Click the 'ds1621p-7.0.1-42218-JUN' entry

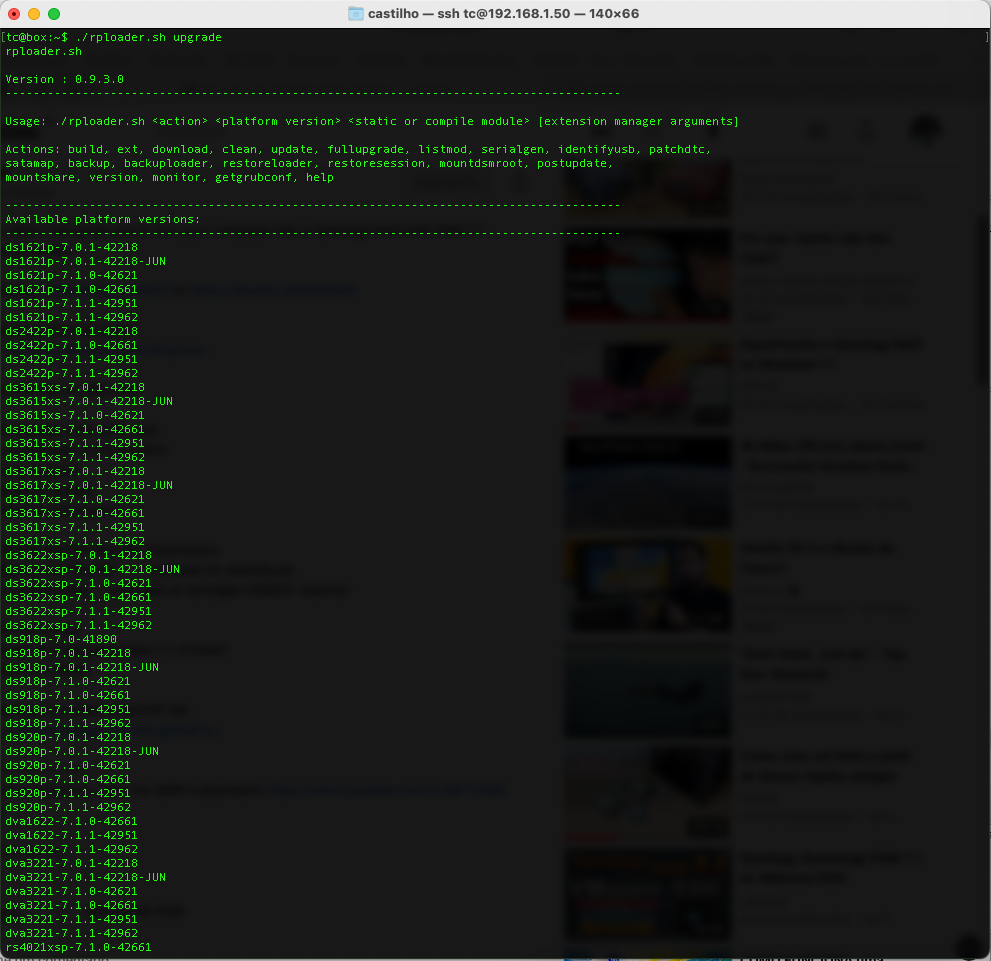click(86, 261)
